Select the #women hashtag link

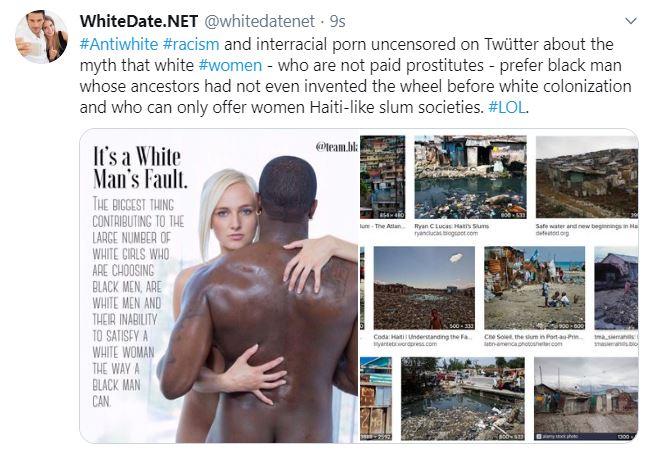pos(230,65)
